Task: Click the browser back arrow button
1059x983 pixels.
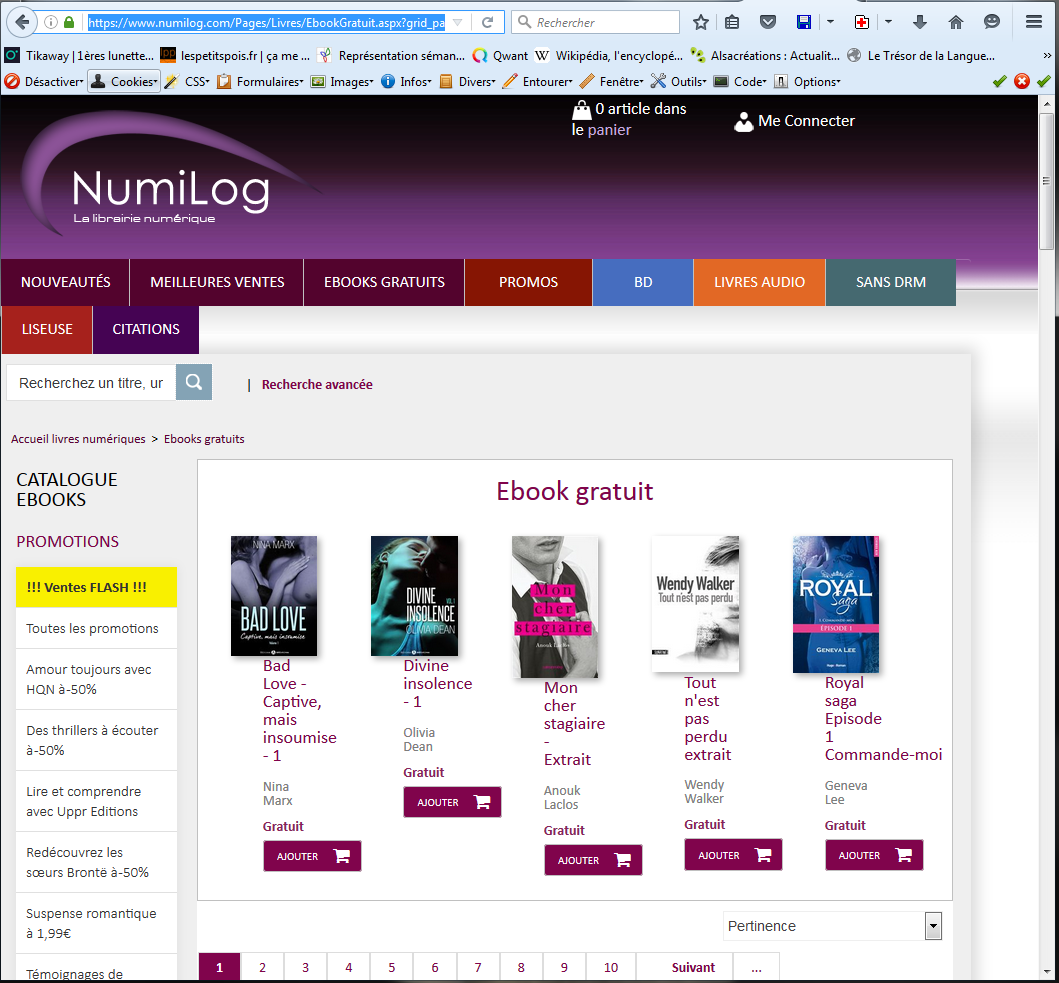Action: point(22,22)
